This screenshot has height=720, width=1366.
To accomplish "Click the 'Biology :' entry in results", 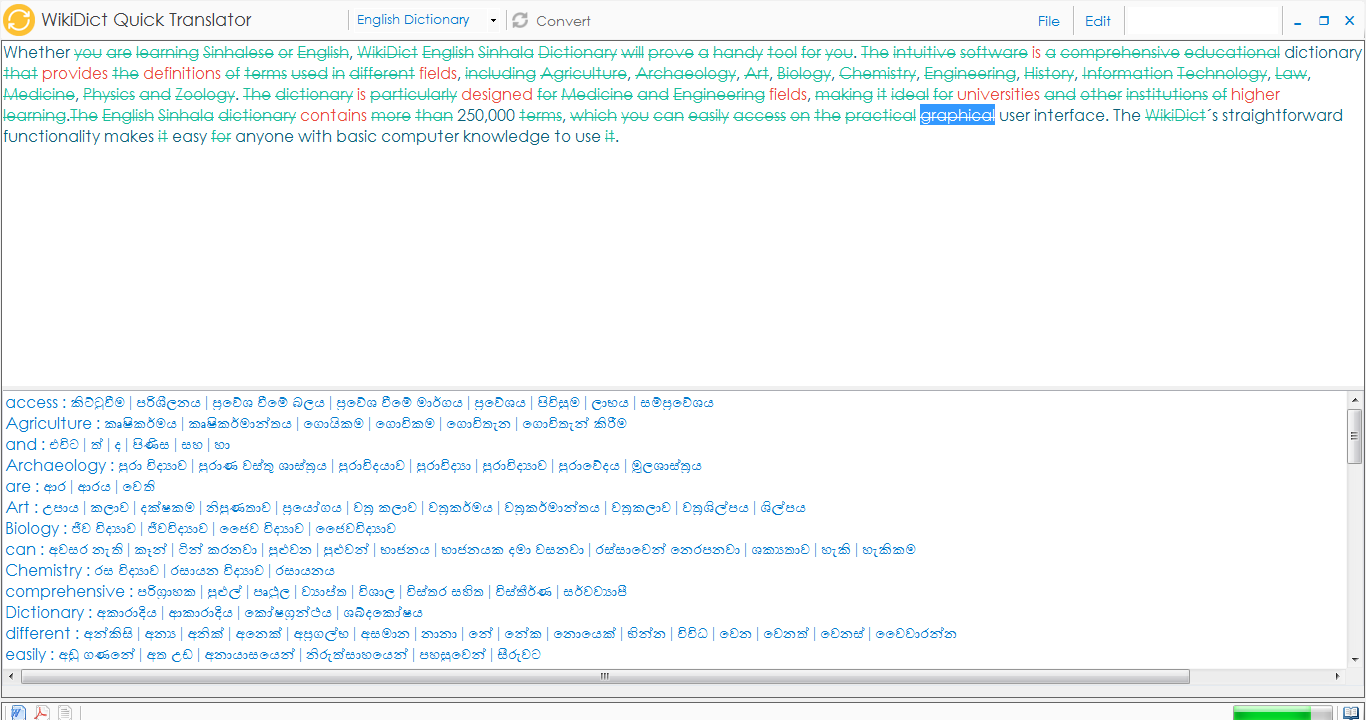I will [37, 528].
